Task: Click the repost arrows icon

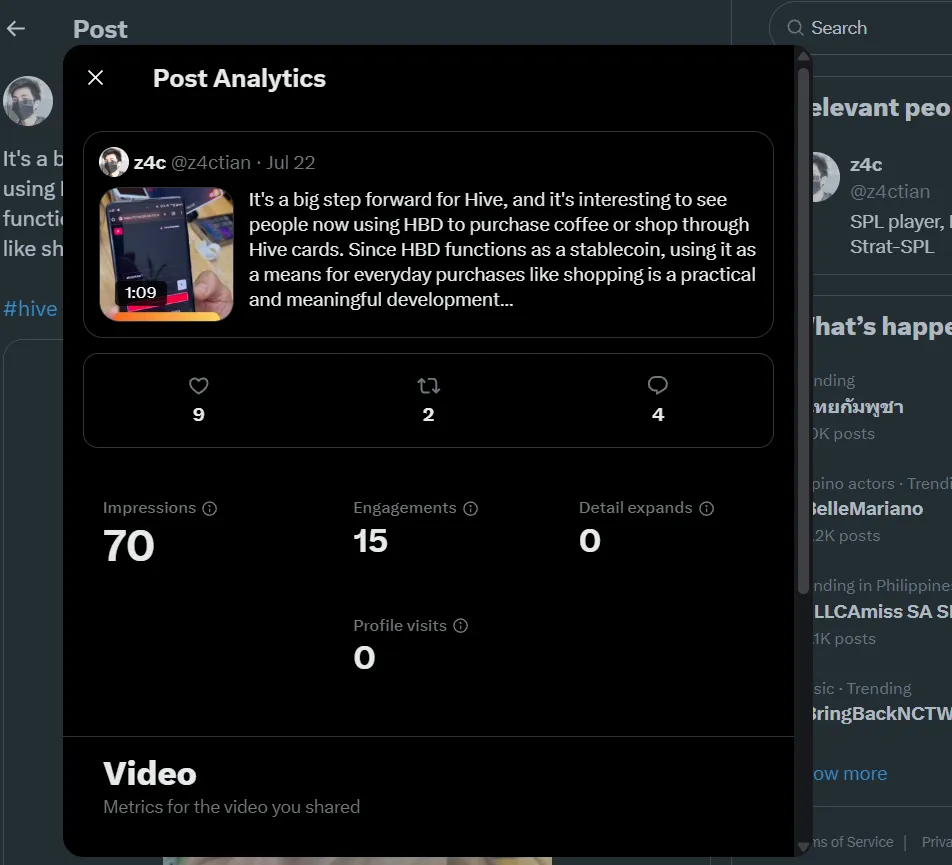Action: [x=429, y=385]
